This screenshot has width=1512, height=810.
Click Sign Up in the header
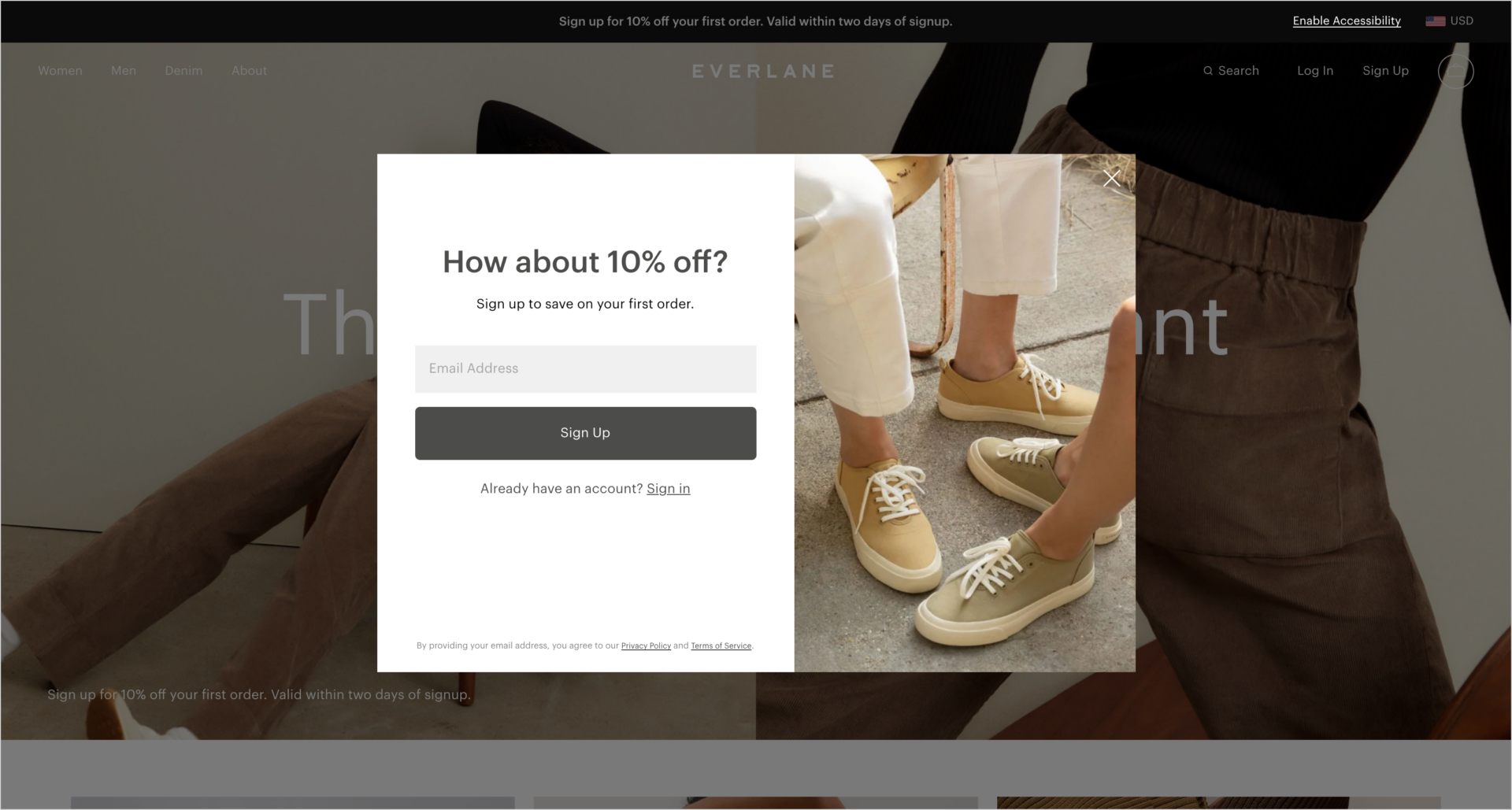point(1386,70)
